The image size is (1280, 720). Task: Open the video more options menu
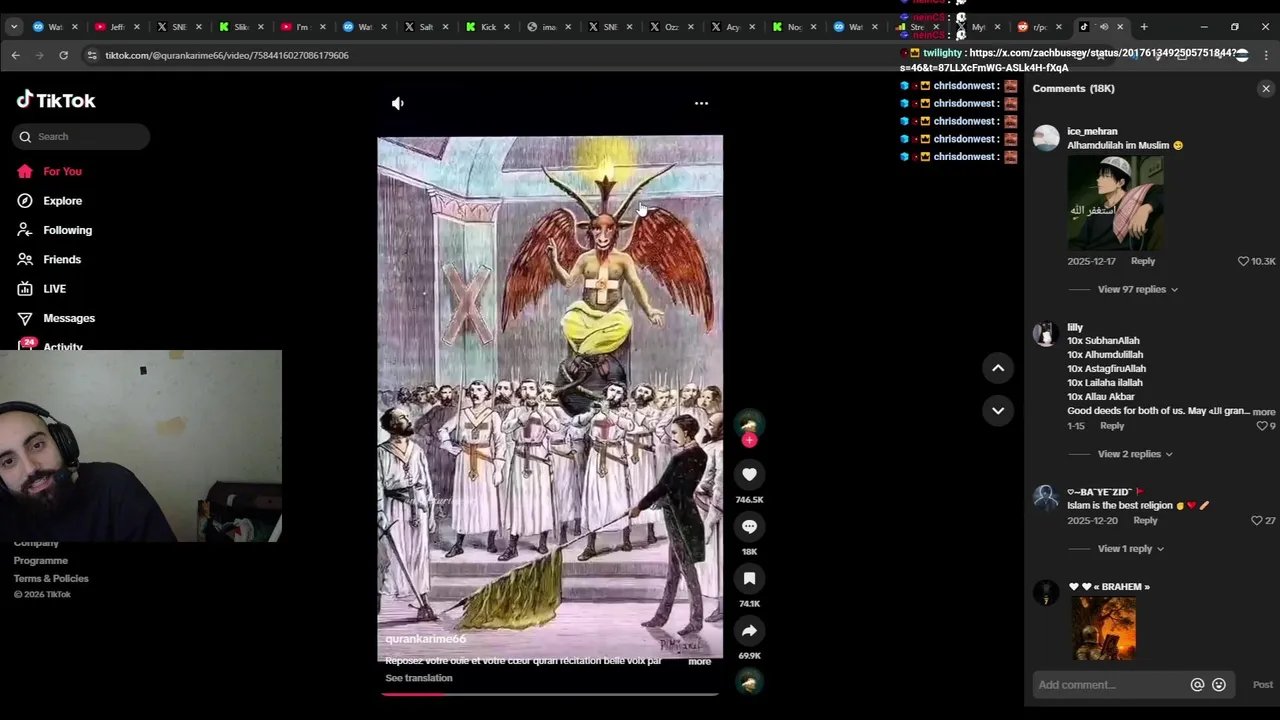(x=701, y=103)
